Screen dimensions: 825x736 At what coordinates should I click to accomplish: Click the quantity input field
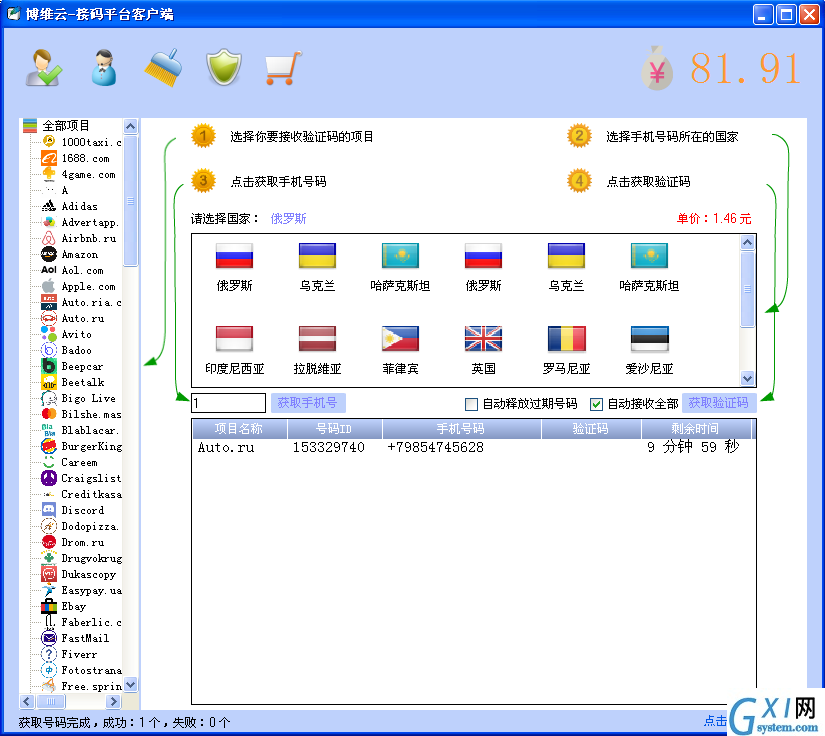pyautogui.click(x=228, y=403)
